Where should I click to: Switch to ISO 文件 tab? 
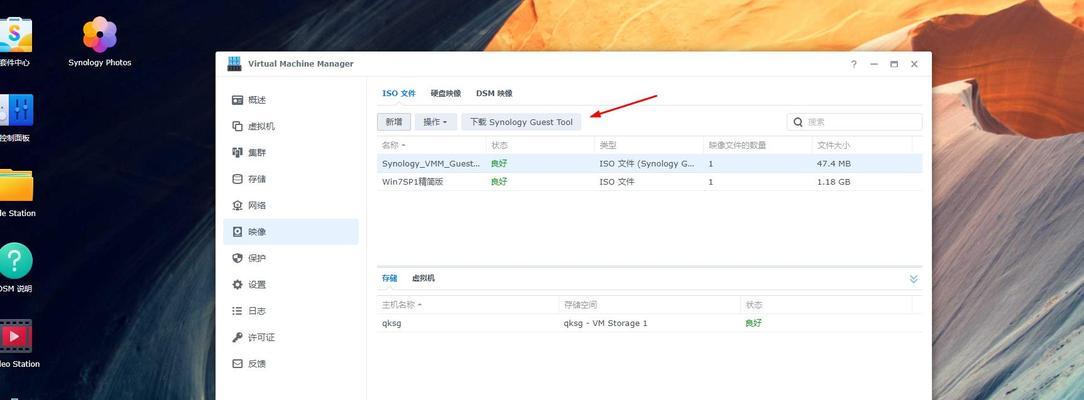coord(399,93)
